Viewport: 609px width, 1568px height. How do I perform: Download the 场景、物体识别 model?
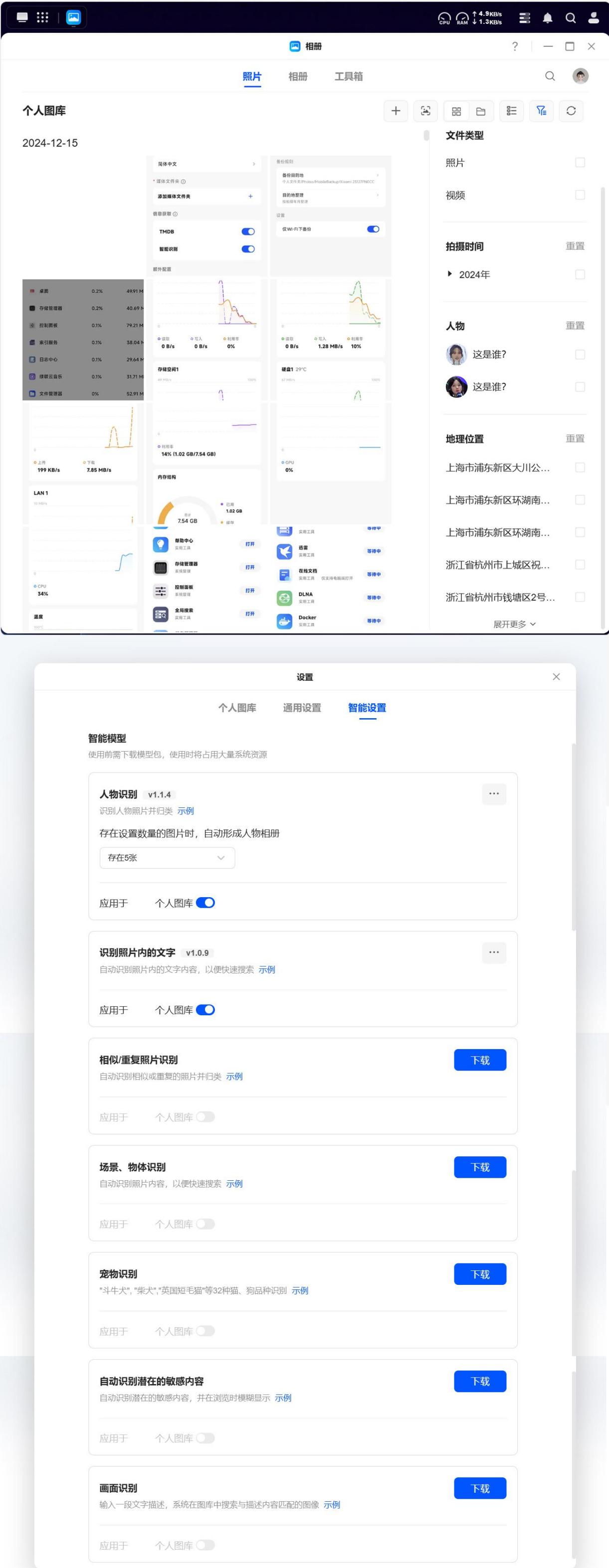click(480, 1167)
